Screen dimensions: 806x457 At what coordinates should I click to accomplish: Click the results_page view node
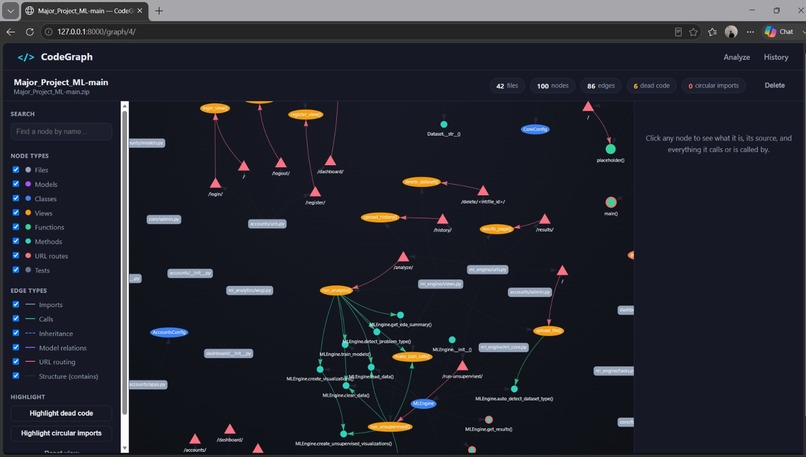pyautogui.click(x=497, y=229)
